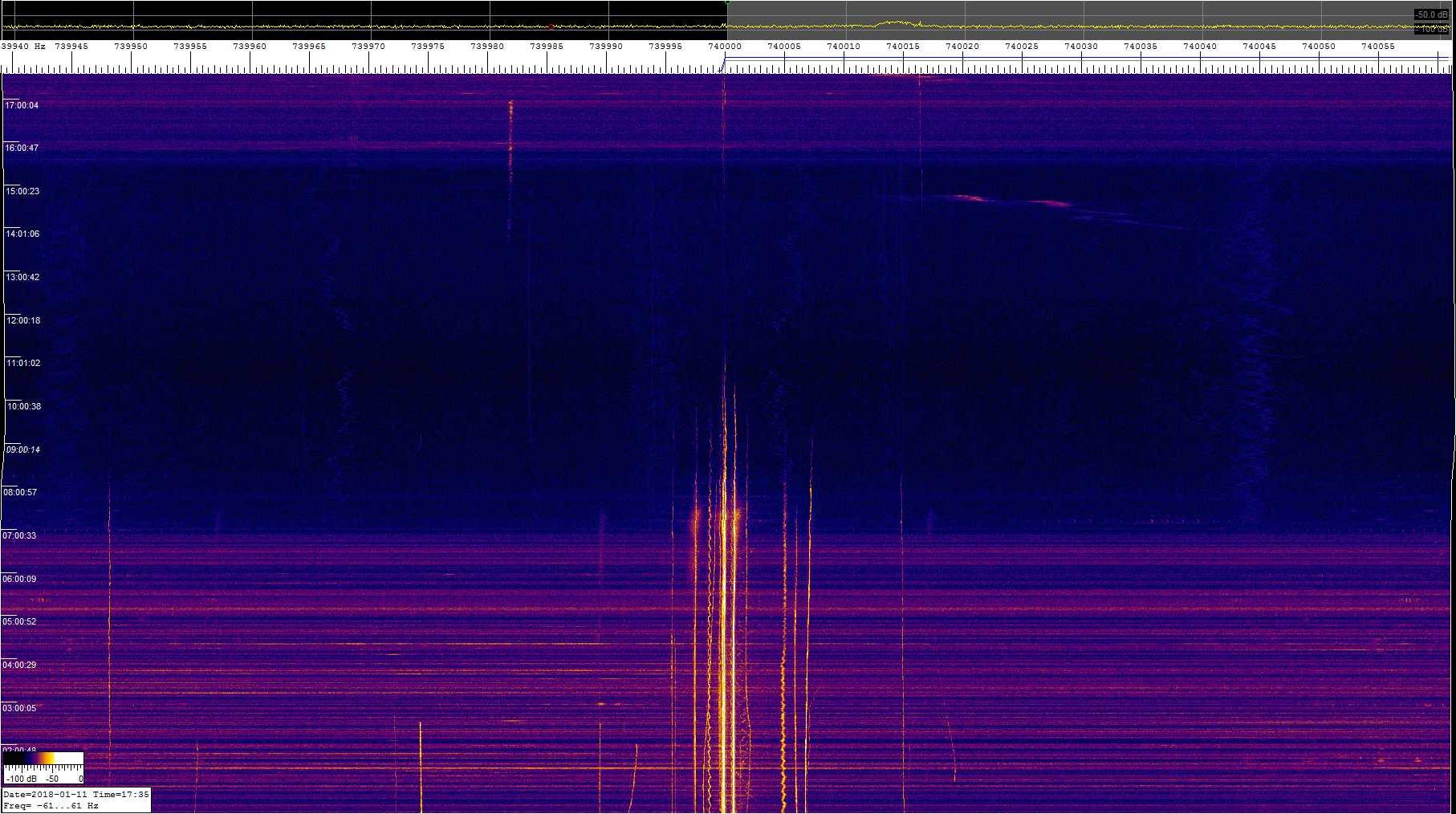Click the 739950 frequency scale label
The width and height of the screenshot is (1456, 814).
pyautogui.click(x=130, y=47)
